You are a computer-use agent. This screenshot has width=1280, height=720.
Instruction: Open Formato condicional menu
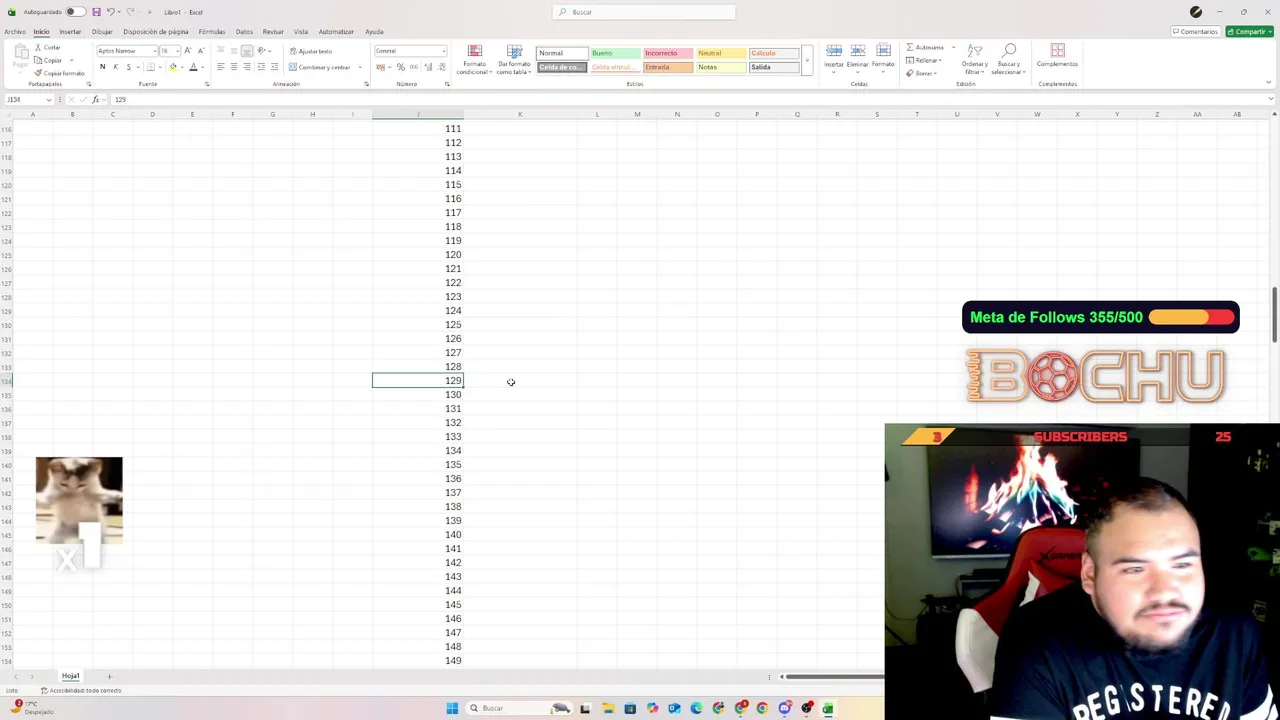click(474, 60)
